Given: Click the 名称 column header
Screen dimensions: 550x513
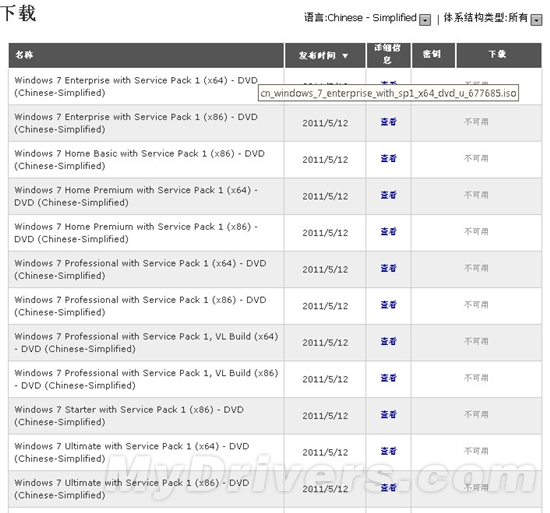Looking at the screenshot, I should tap(146, 55).
